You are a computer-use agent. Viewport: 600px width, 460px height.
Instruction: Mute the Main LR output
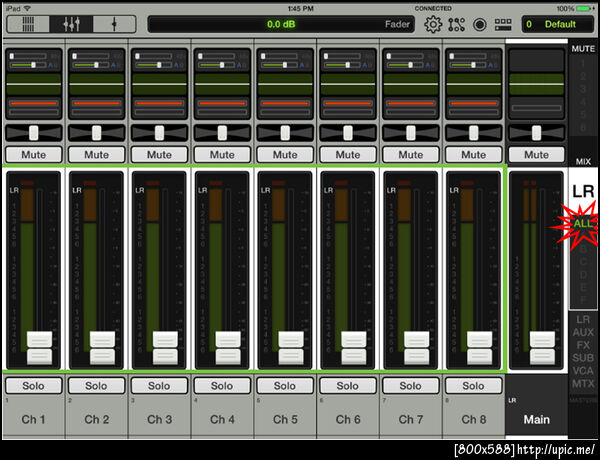click(536, 155)
